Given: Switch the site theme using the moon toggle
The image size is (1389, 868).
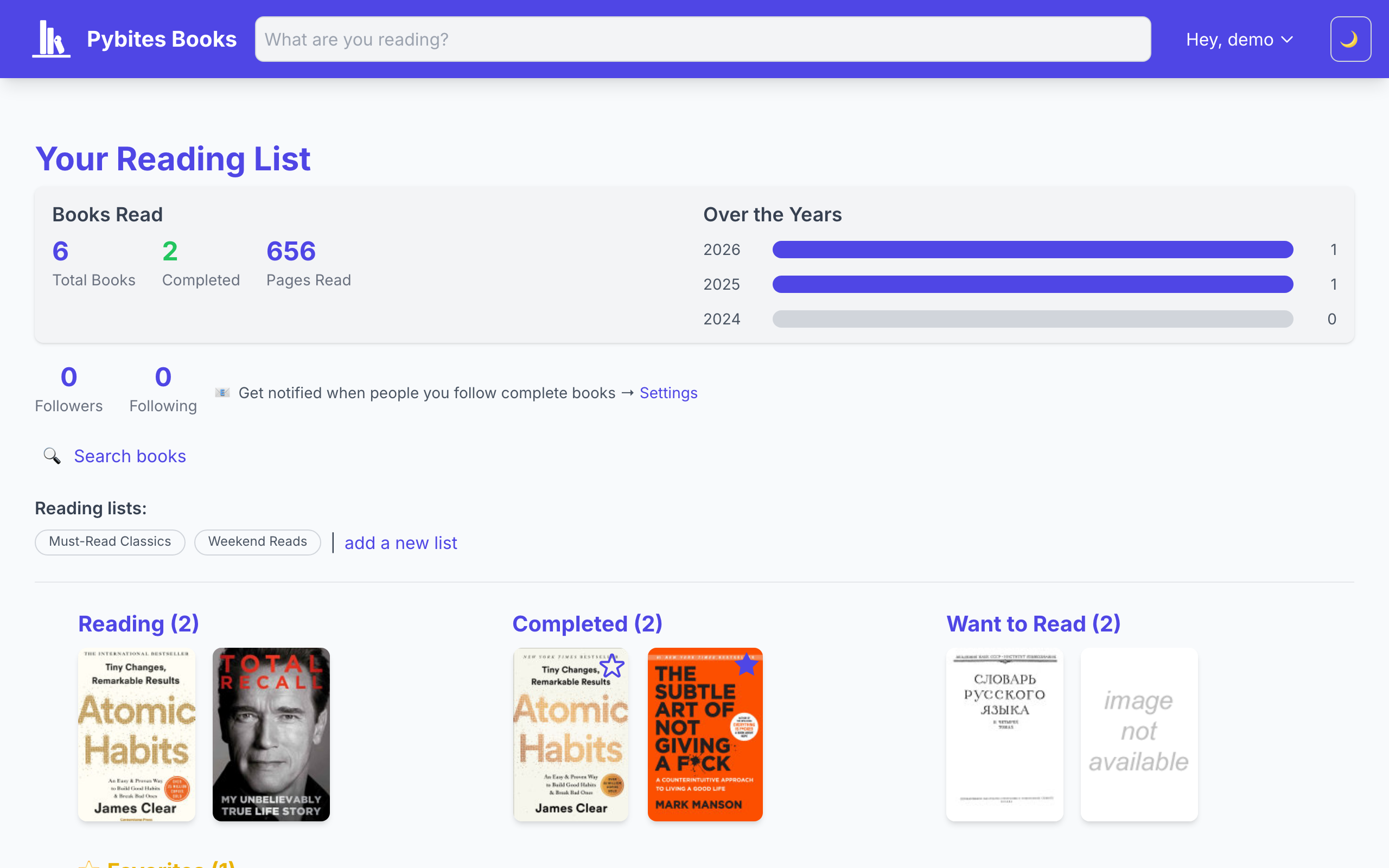Looking at the screenshot, I should point(1349,39).
